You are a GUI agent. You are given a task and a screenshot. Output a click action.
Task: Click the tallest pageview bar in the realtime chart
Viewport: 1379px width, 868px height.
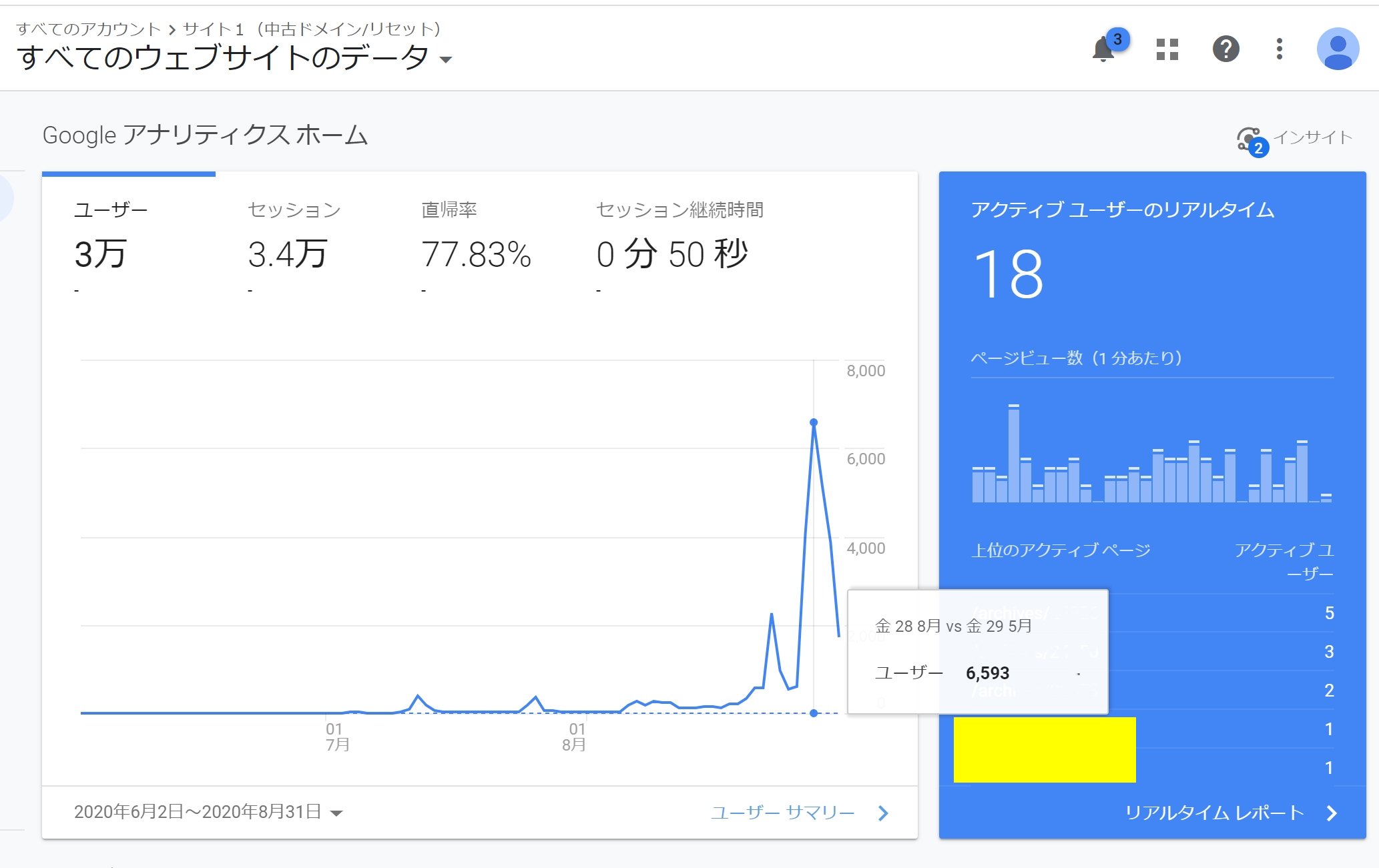coord(1014,454)
